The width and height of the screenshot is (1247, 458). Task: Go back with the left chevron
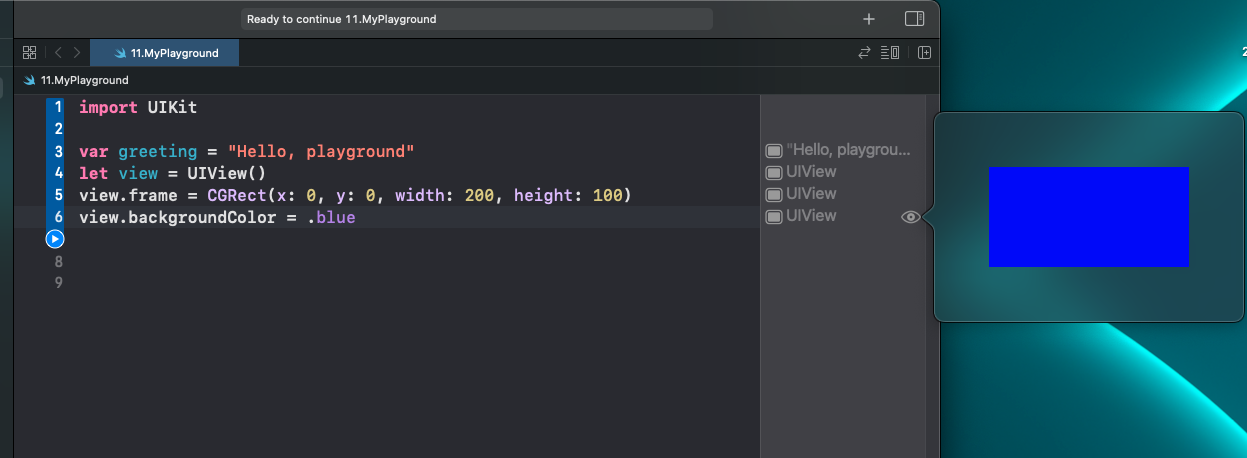click(58, 53)
